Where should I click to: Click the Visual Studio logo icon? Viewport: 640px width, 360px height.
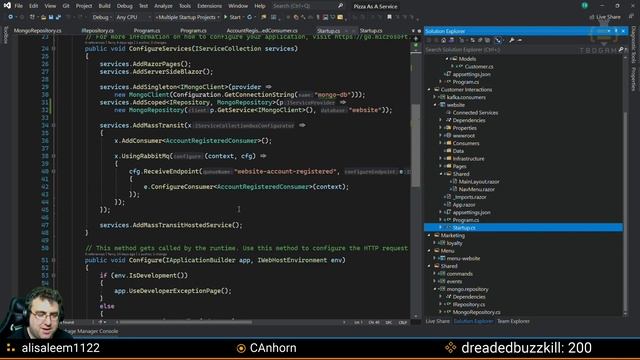(x=7, y=6)
